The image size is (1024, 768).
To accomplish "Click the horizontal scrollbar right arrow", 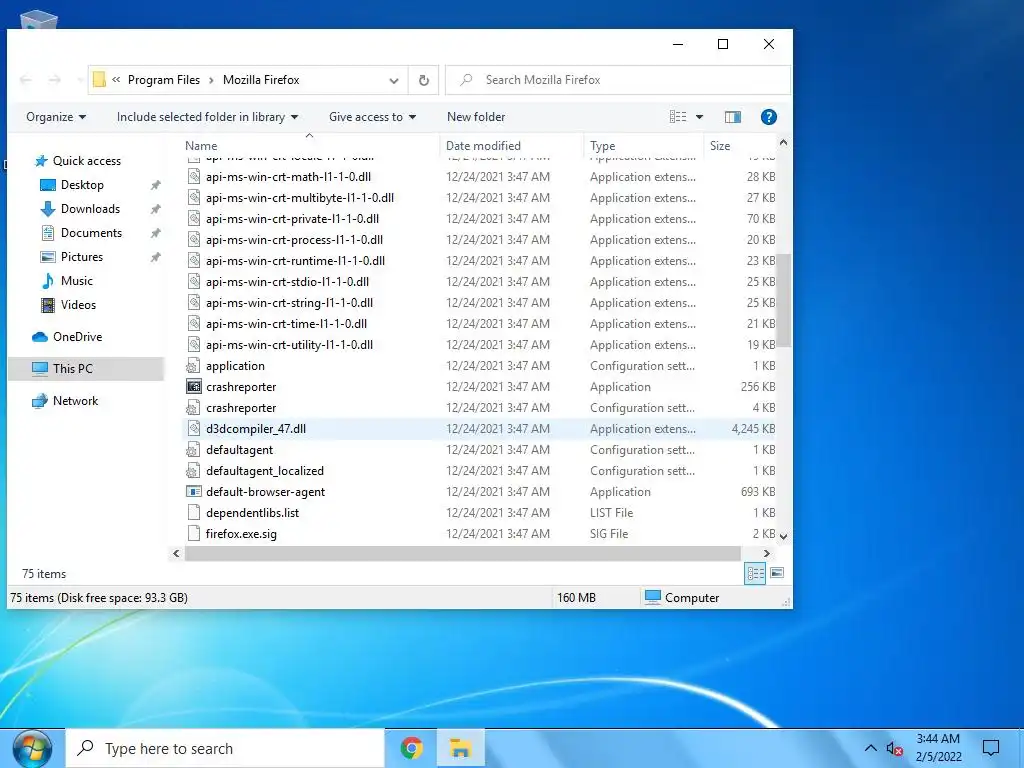I will (767, 553).
